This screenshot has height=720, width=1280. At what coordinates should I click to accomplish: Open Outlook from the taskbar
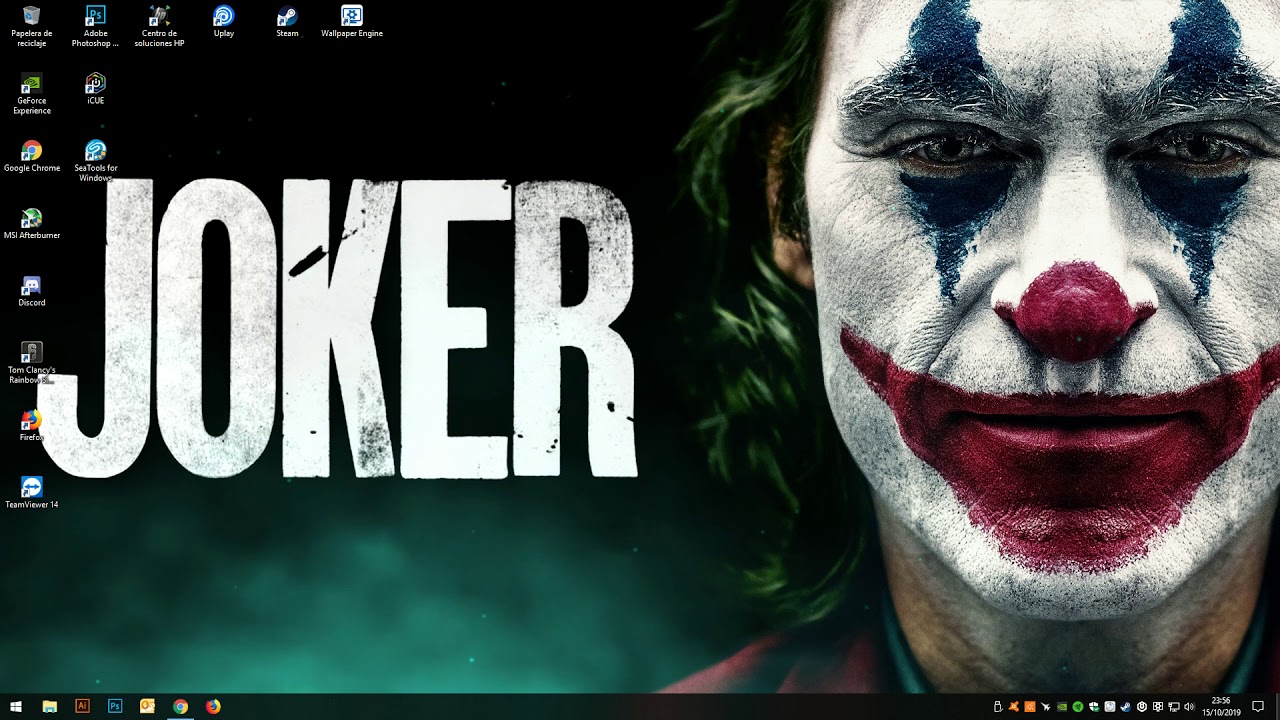point(148,706)
